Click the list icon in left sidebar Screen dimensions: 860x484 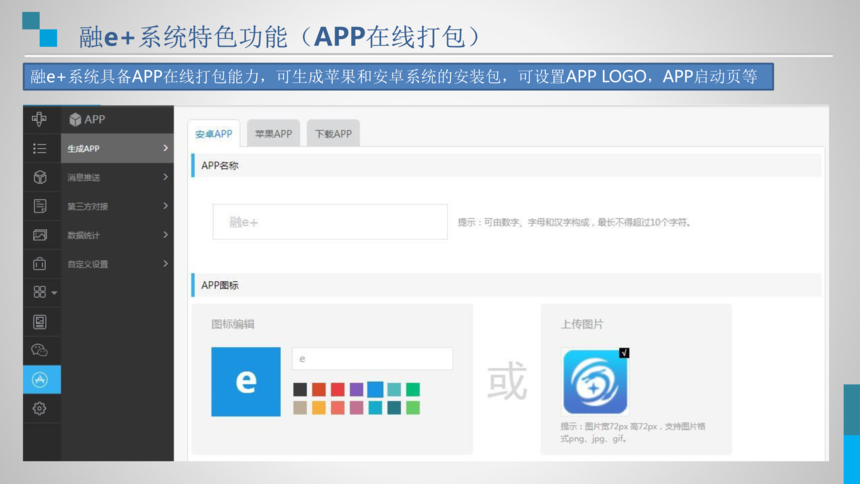pyautogui.click(x=40, y=148)
